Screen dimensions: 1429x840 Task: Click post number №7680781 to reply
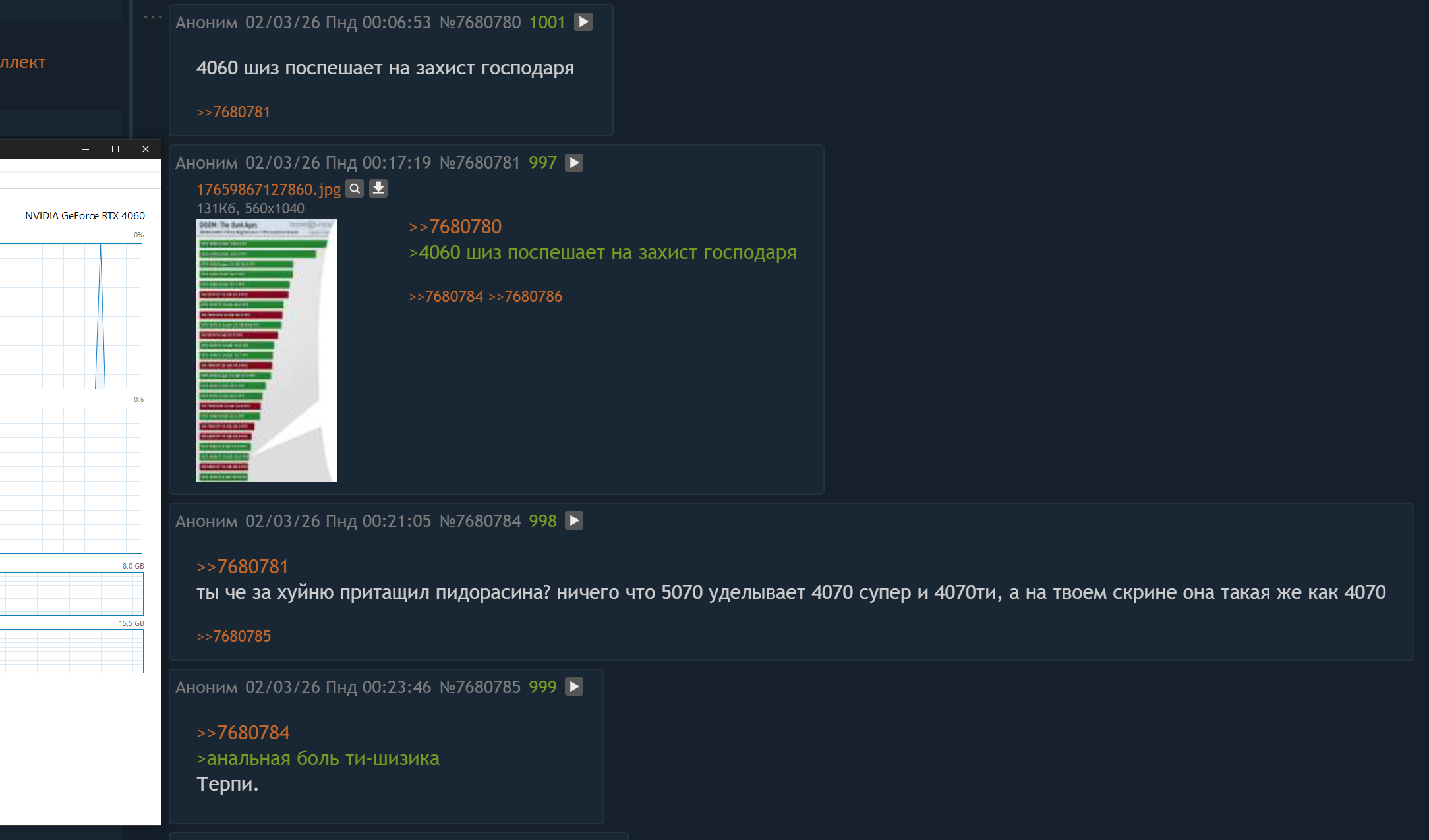pos(481,163)
